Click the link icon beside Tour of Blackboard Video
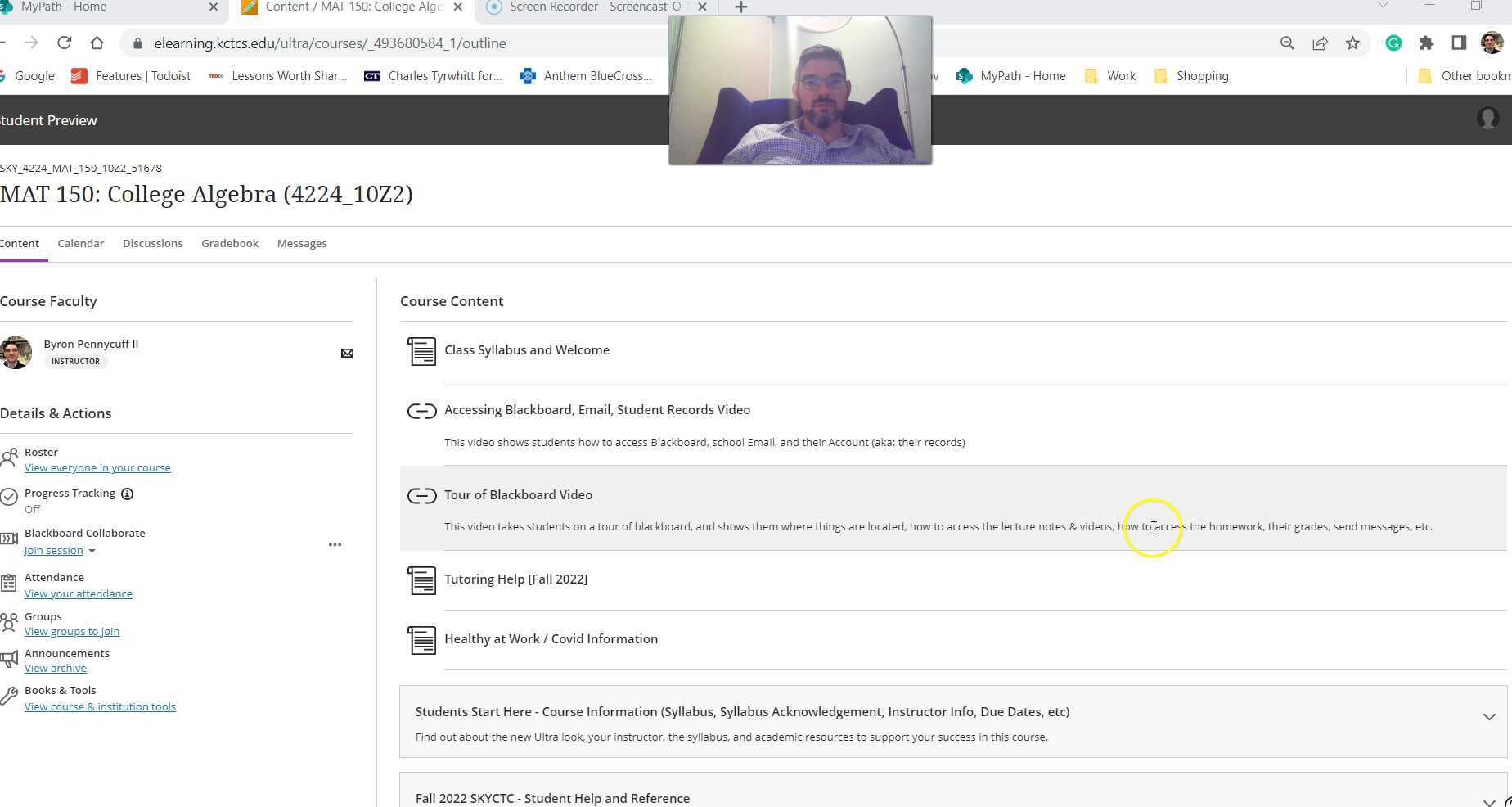1512x807 pixels. (422, 495)
